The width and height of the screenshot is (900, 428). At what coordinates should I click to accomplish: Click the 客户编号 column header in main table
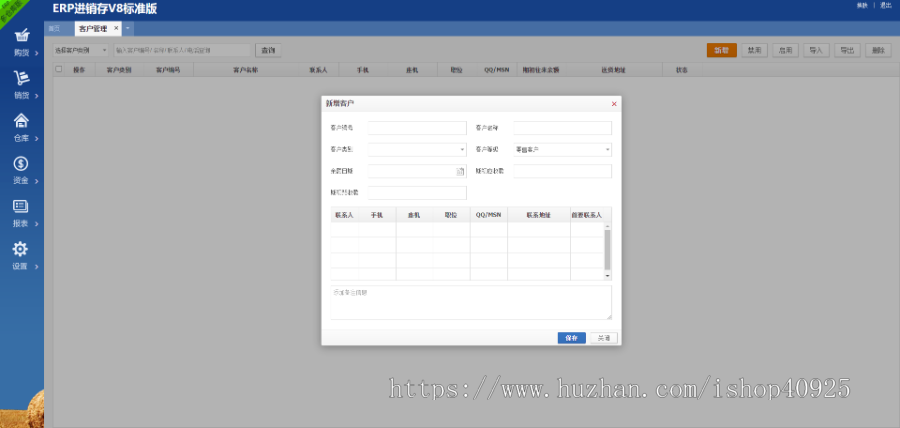pos(168,69)
